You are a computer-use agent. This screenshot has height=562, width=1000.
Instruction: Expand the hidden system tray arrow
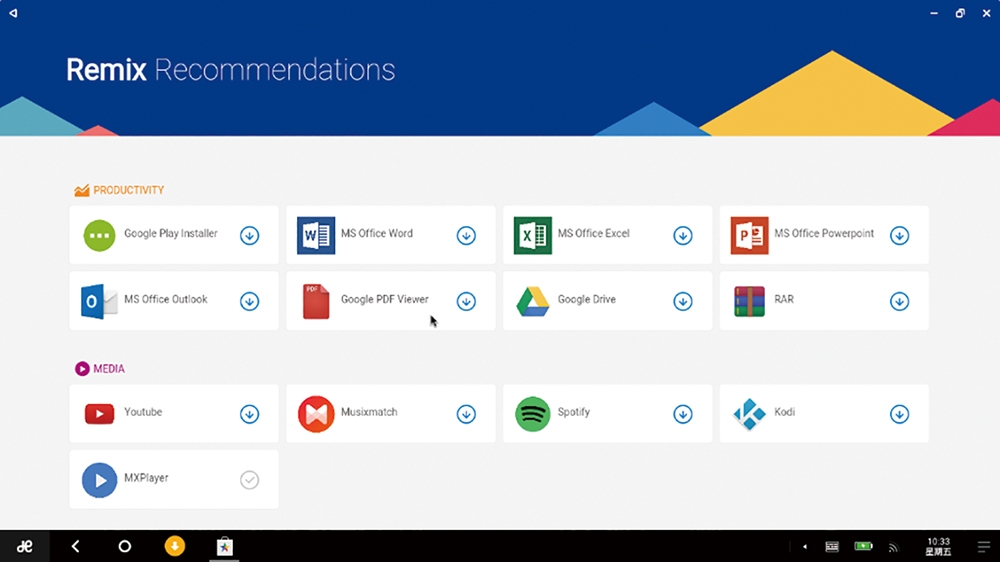coord(805,547)
